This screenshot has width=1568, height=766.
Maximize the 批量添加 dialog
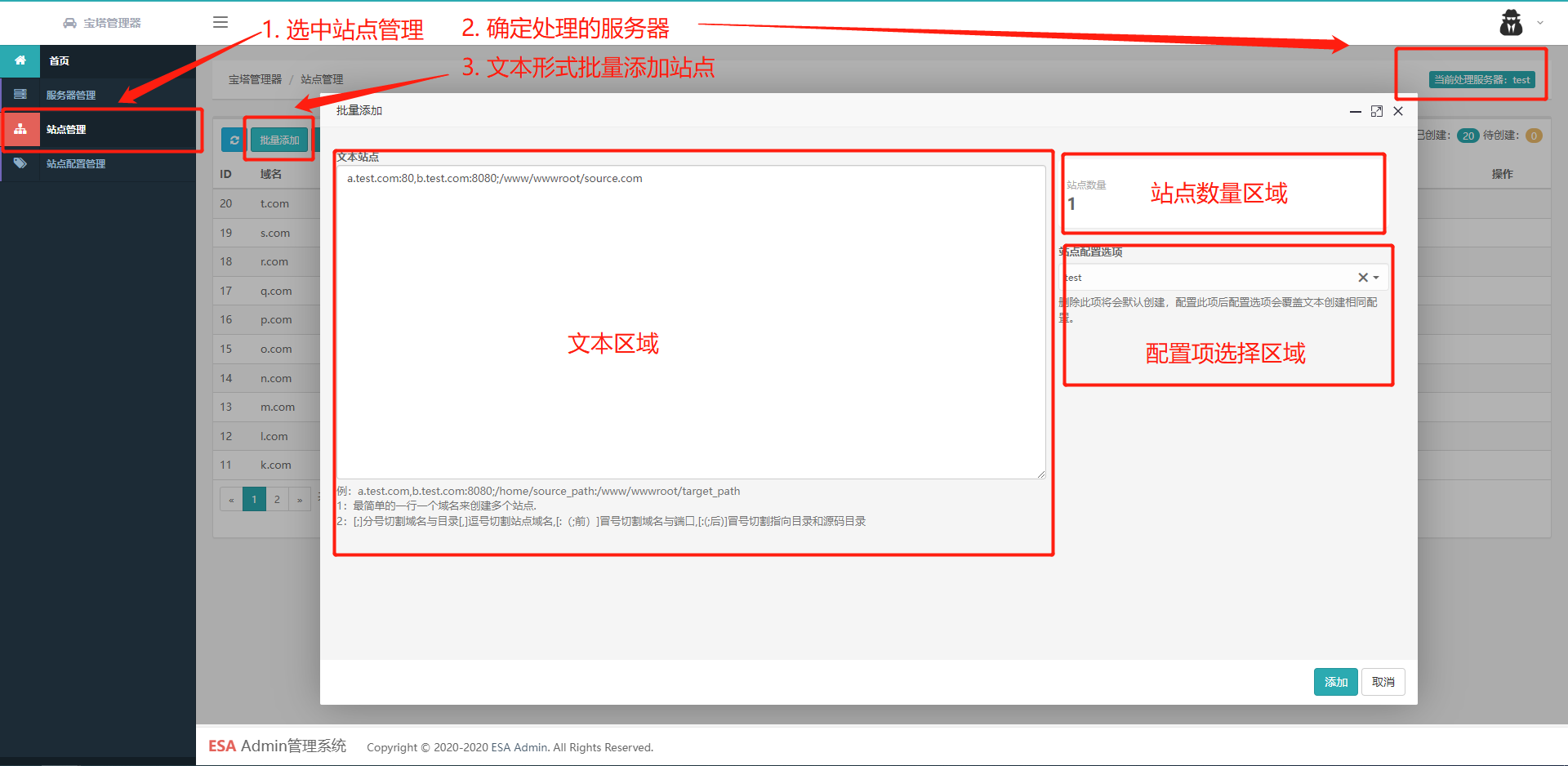1377,111
